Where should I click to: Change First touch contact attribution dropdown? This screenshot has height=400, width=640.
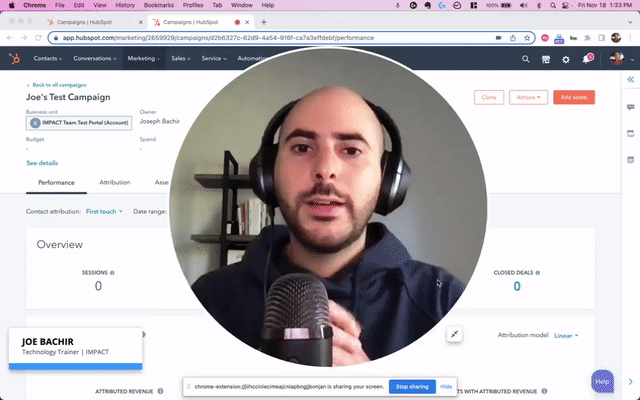pos(104,211)
